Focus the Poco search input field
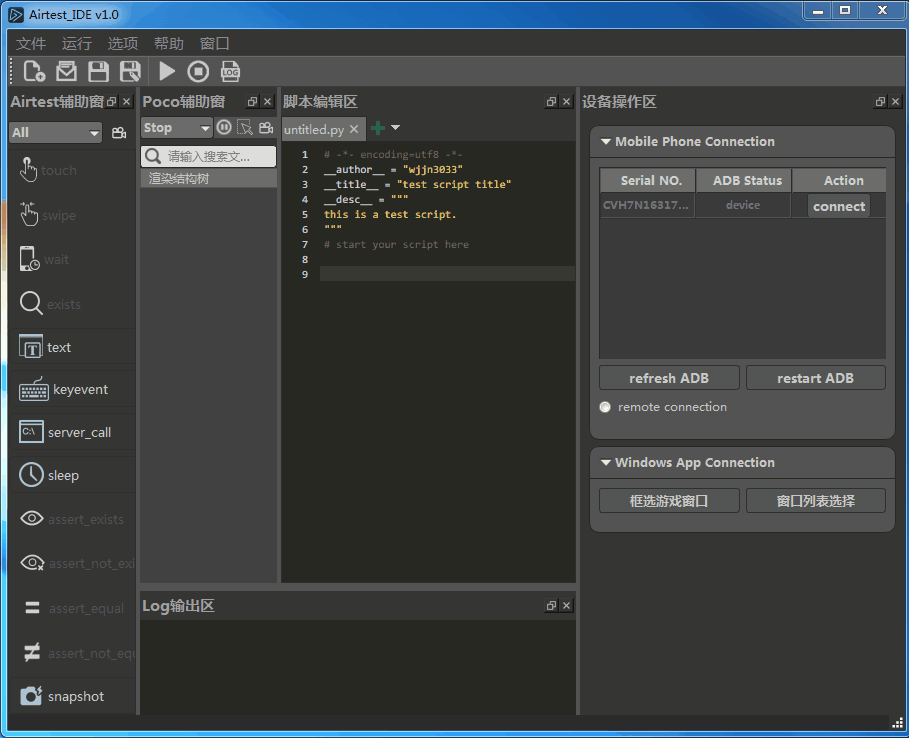 point(208,157)
